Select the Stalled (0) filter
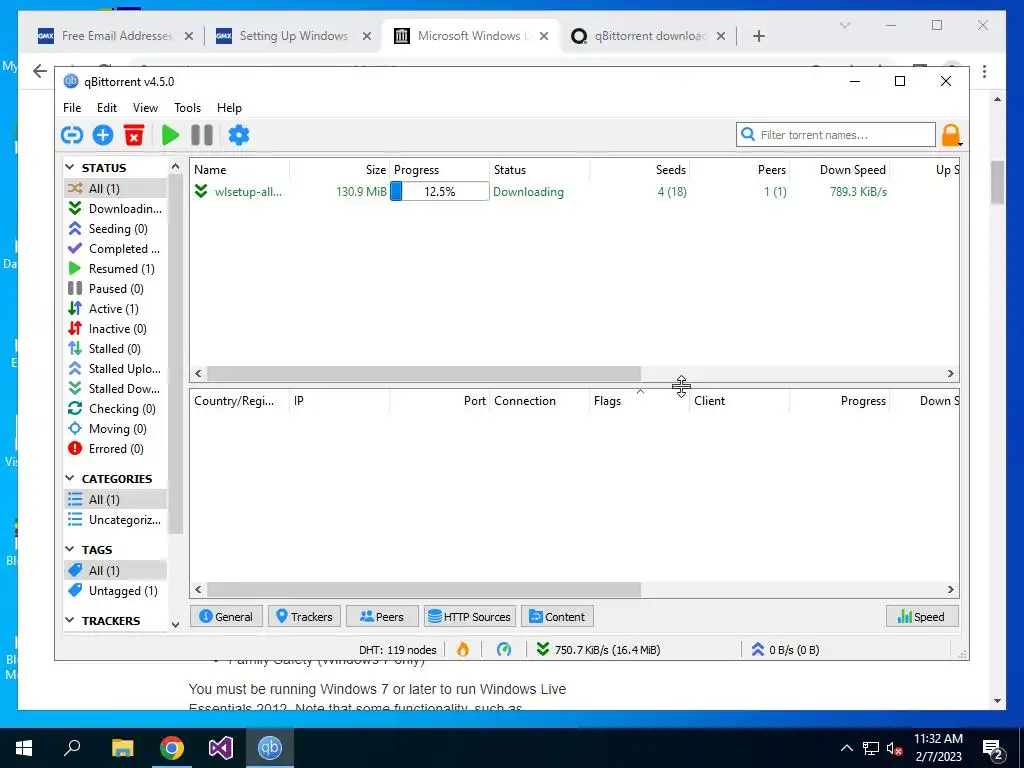This screenshot has height=768, width=1024. coord(116,349)
